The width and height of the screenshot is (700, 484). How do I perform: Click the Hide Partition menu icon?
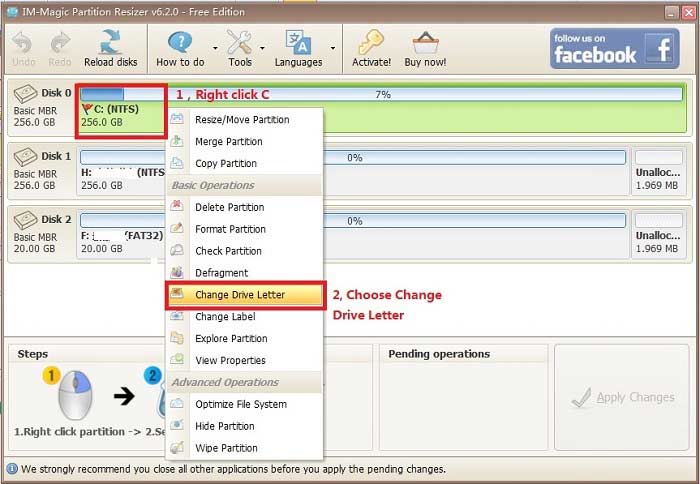point(177,426)
